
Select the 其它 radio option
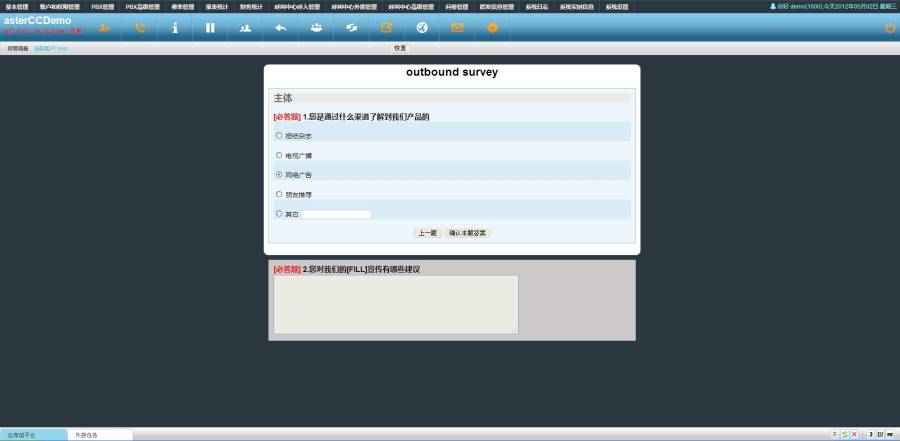coord(279,214)
